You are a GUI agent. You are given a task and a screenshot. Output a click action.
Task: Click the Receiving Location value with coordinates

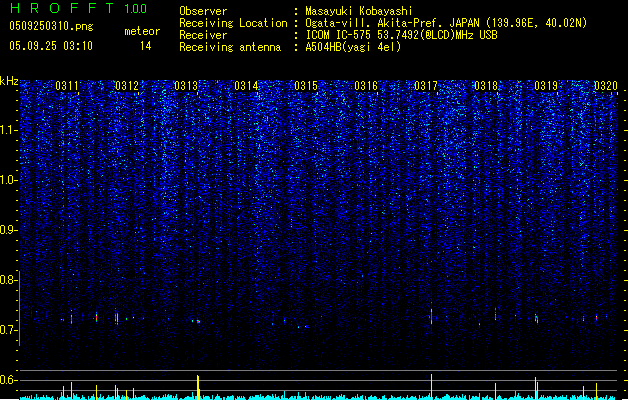tap(446, 23)
